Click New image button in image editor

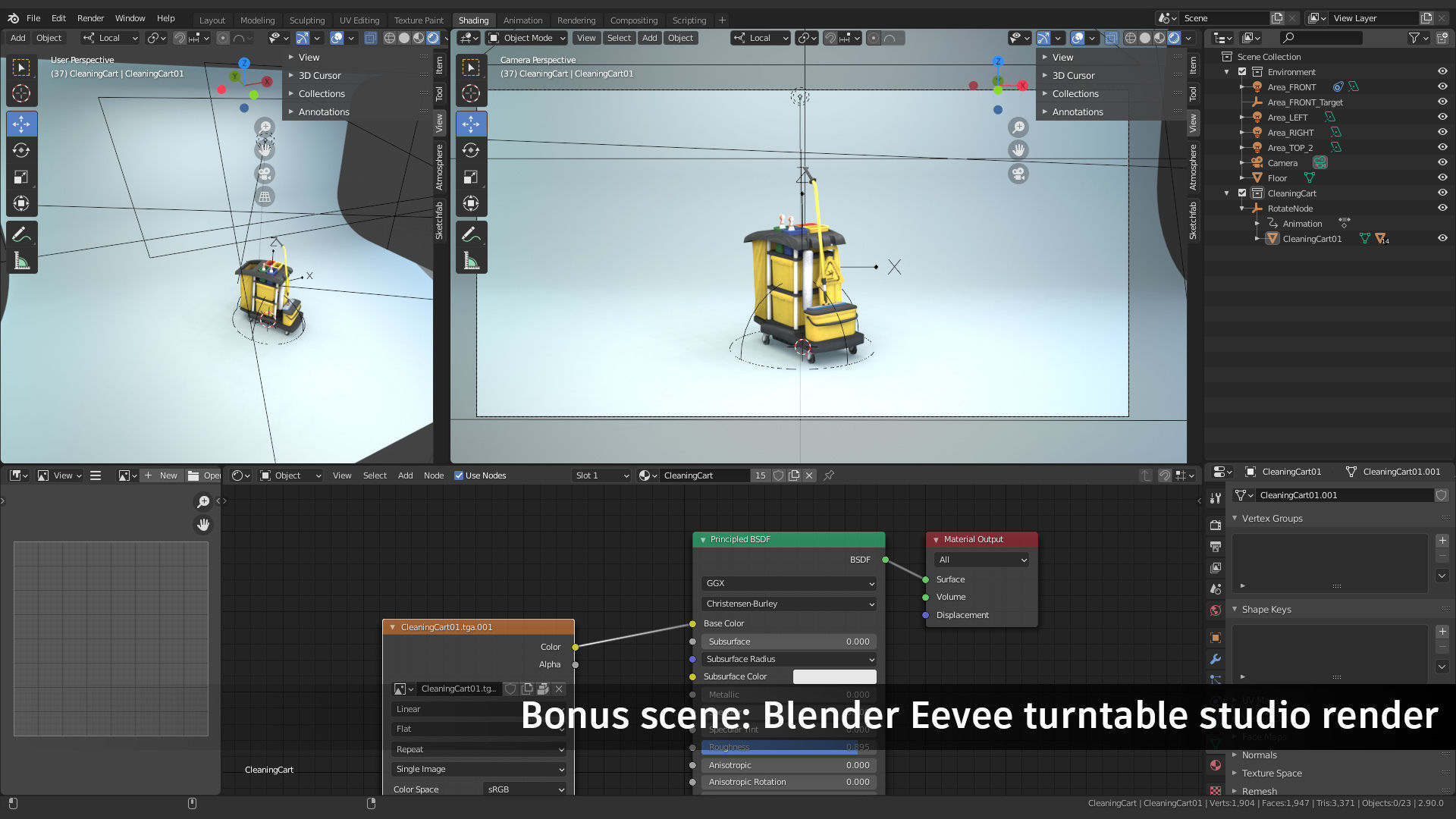click(x=162, y=475)
